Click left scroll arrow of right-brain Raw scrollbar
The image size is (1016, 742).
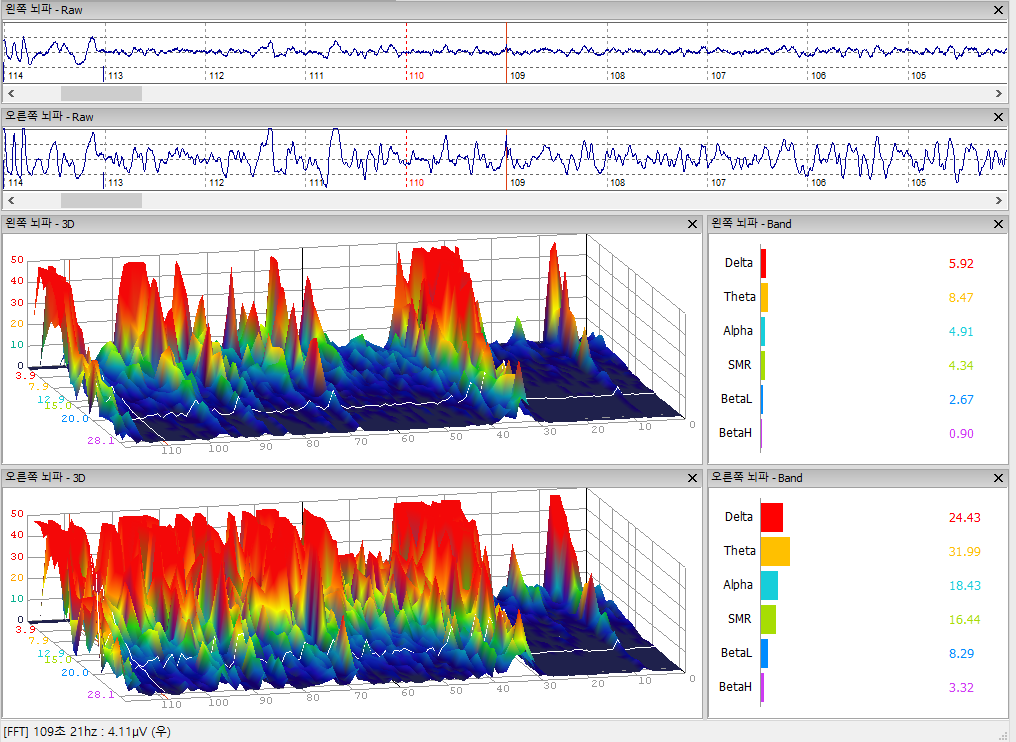(x=11, y=200)
